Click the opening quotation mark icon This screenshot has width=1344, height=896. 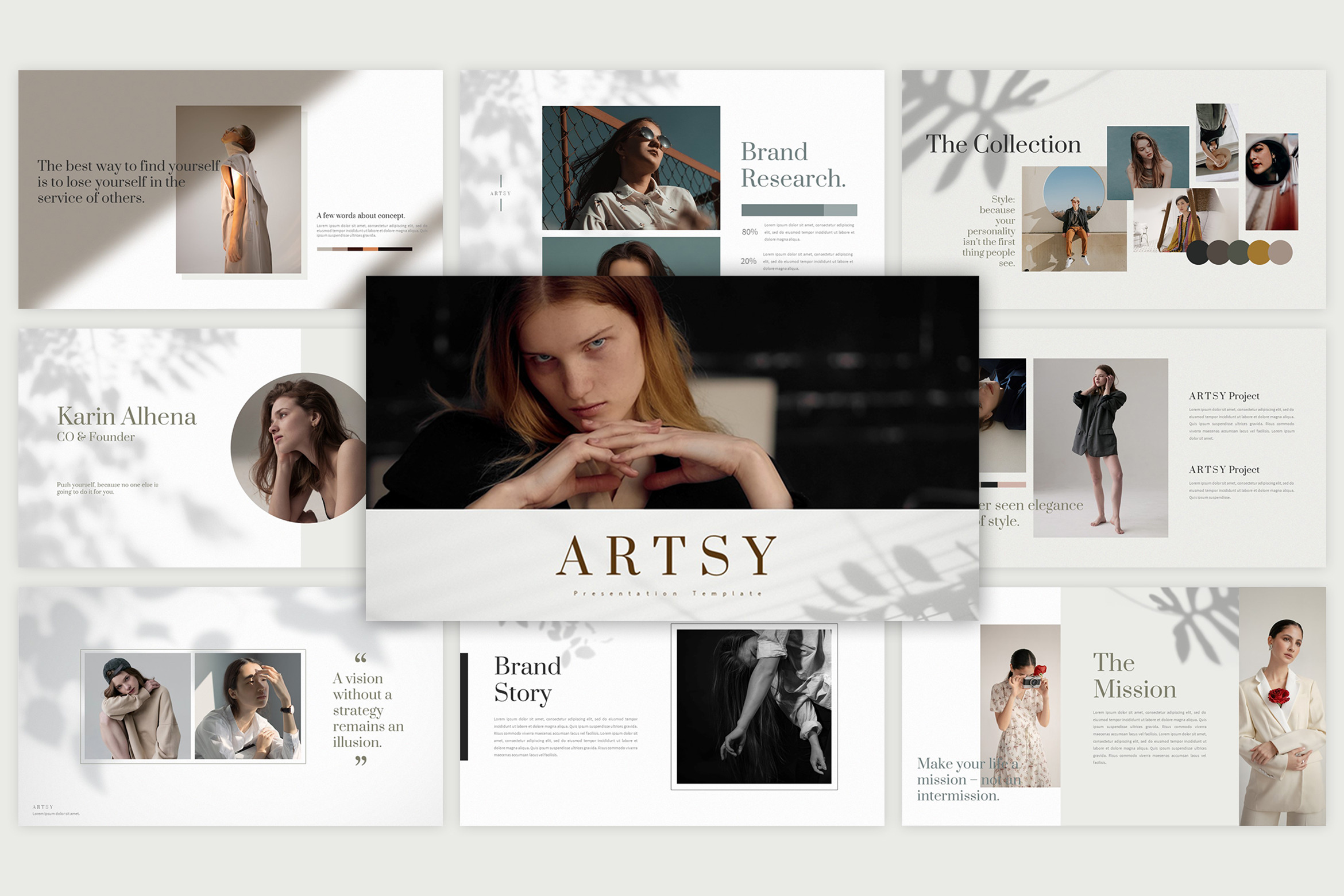[x=360, y=658]
